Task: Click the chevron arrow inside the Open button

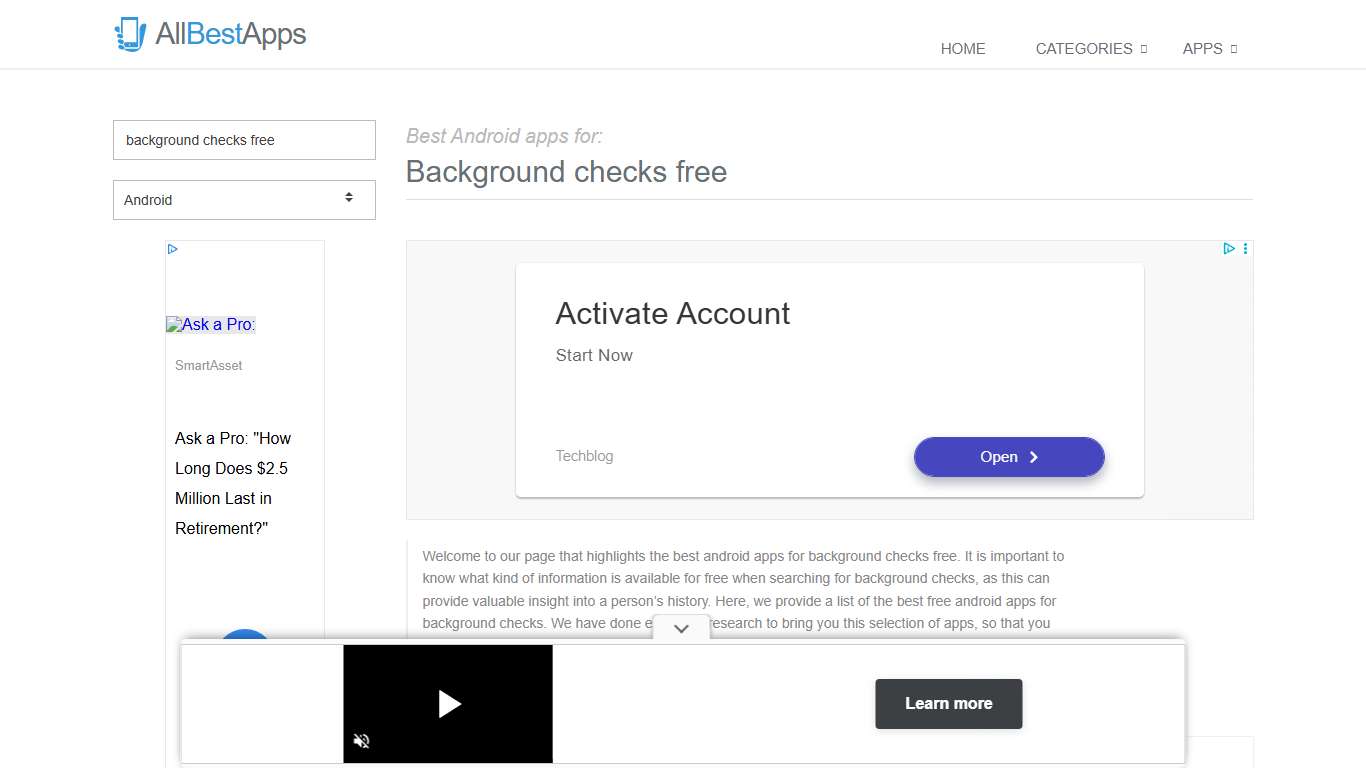Action: 1033,457
